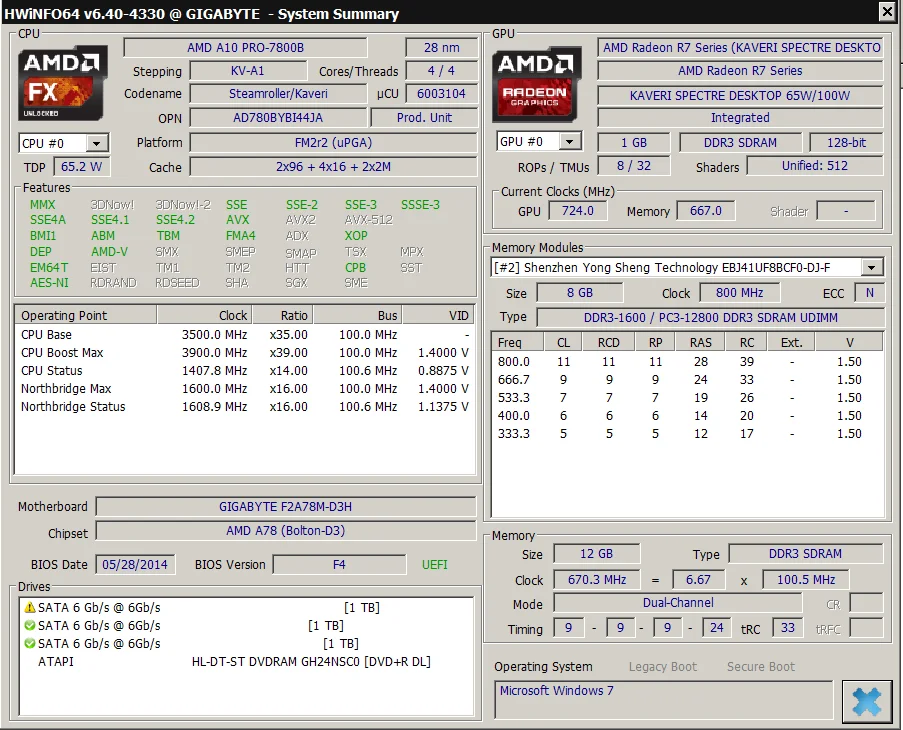Click the 8 / 32 ROPs/TMUs value
This screenshot has height=730, width=903.
634,166
